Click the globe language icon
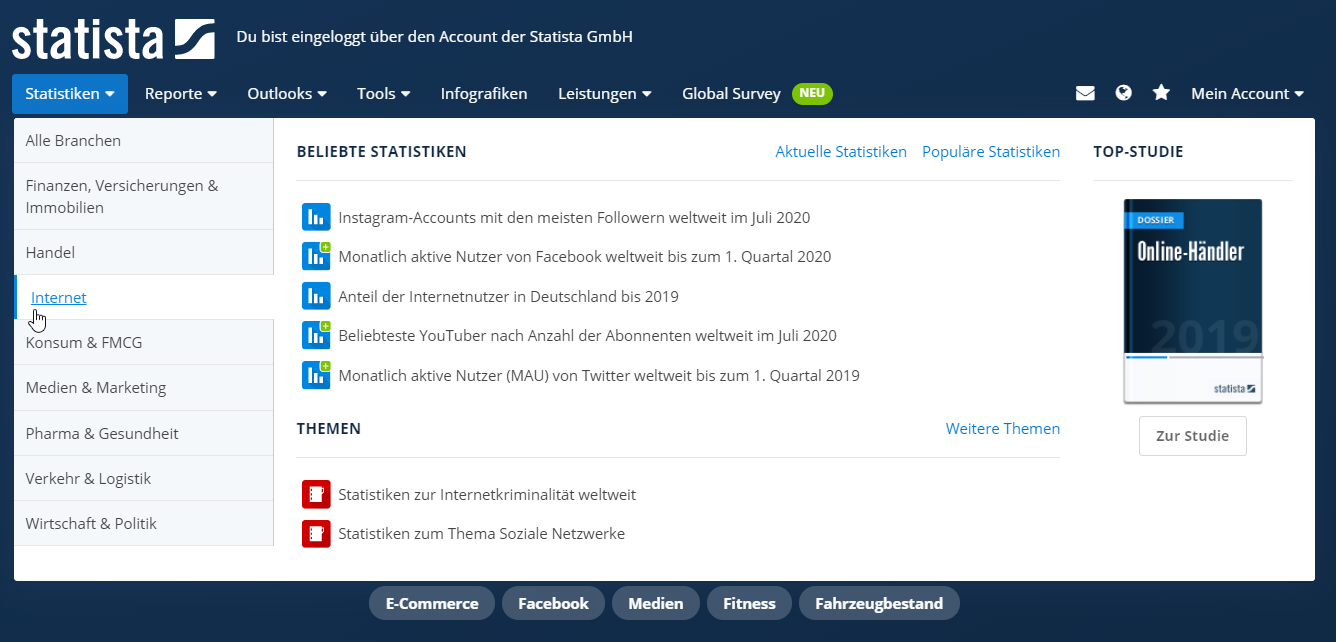 1124,93
